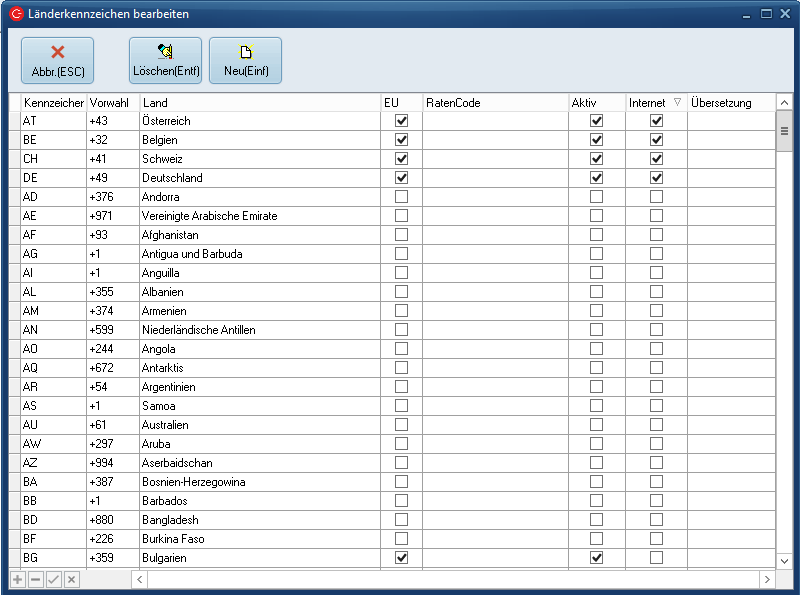This screenshot has height=595, width=800.
Task: Sort by the Land column header
Action: pyautogui.click(x=260, y=102)
